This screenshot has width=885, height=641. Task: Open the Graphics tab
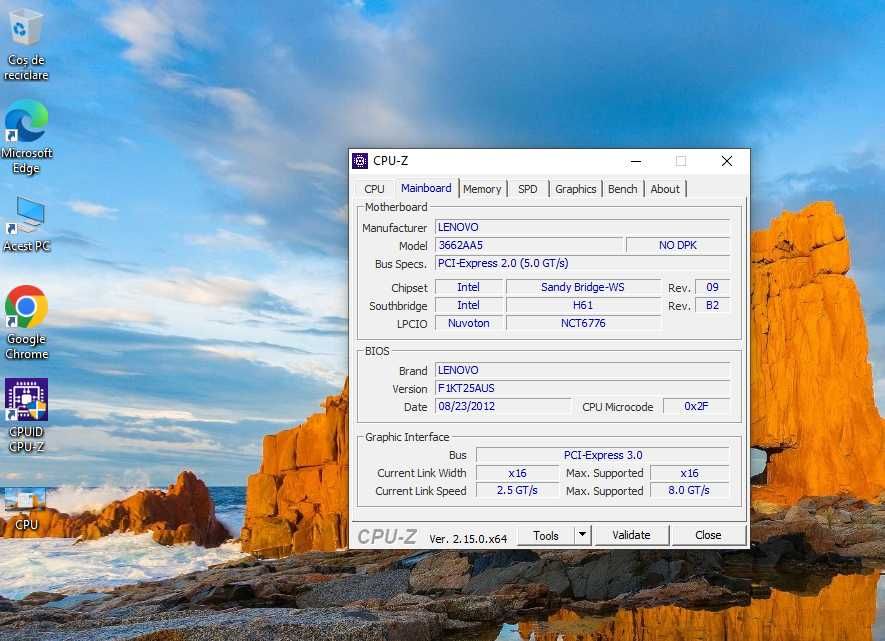pyautogui.click(x=575, y=189)
